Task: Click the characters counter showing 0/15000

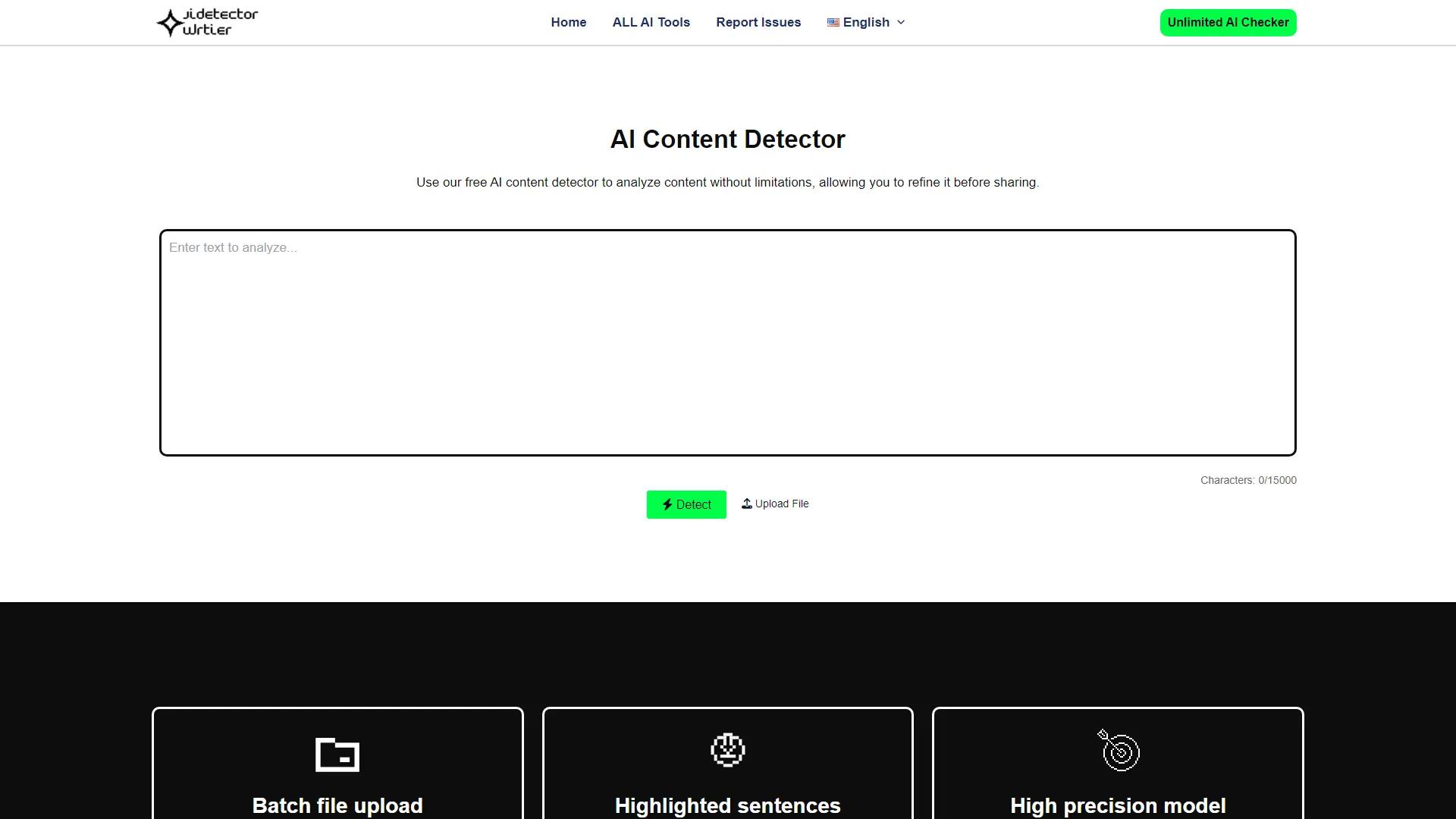Action: (1248, 480)
